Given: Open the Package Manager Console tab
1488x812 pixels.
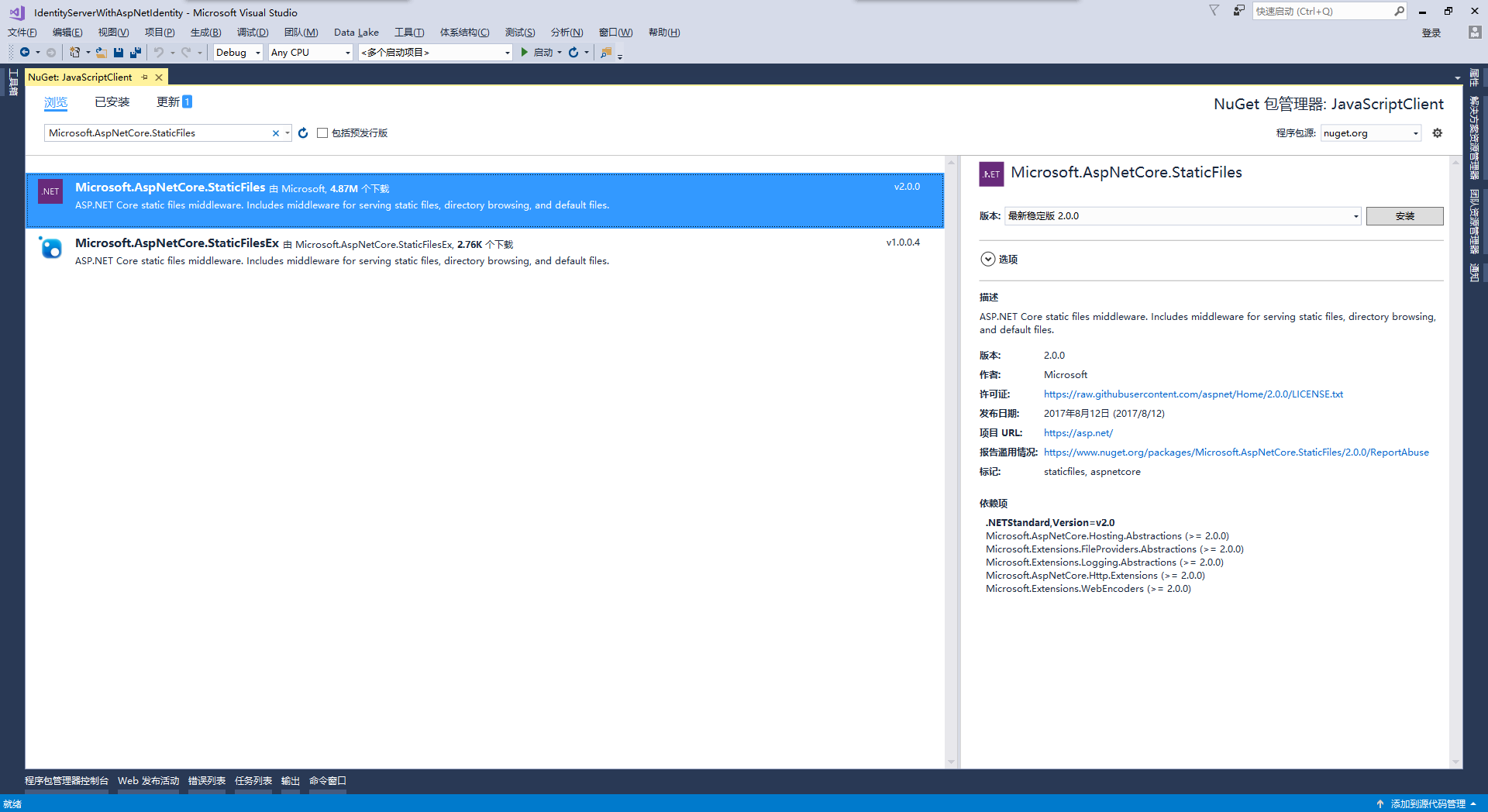Looking at the screenshot, I should pos(67,781).
